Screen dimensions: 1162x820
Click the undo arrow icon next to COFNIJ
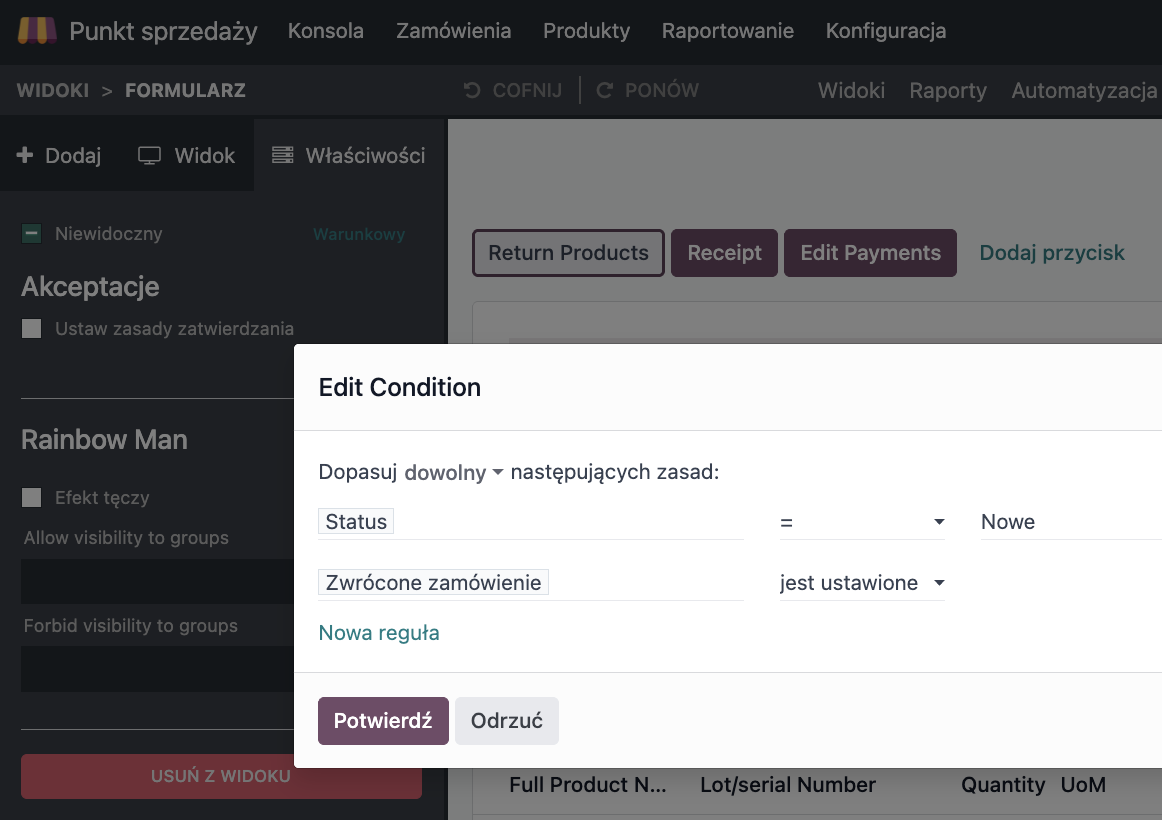point(472,91)
